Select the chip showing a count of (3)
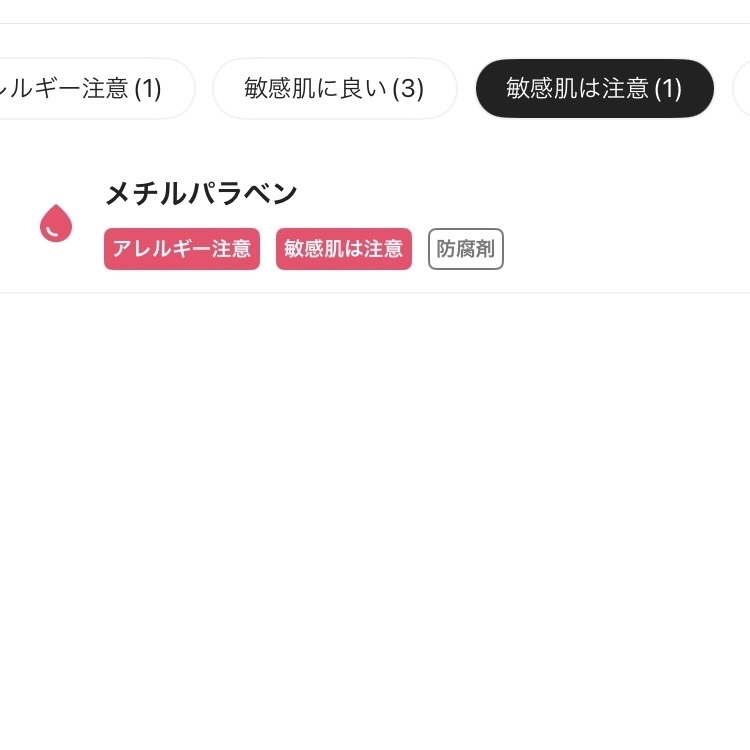This screenshot has width=750, height=750. pyautogui.click(x=334, y=88)
